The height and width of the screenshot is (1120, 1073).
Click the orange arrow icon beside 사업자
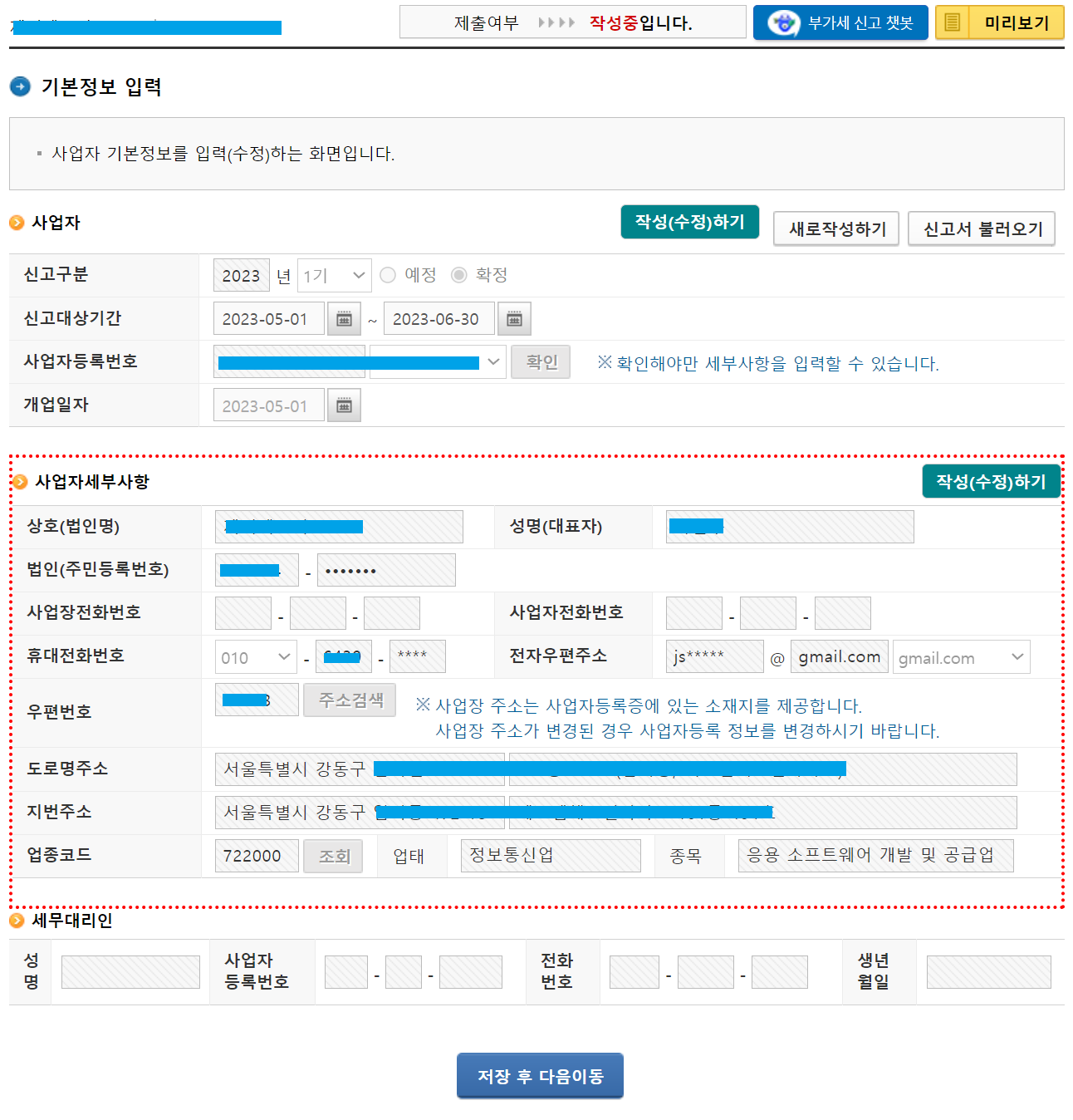[15, 223]
